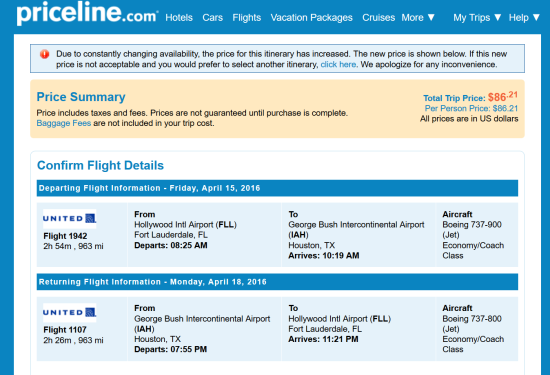Viewport: 550px width, 375px height.
Task: Select Flights in the top navigation
Action: coord(247,18)
